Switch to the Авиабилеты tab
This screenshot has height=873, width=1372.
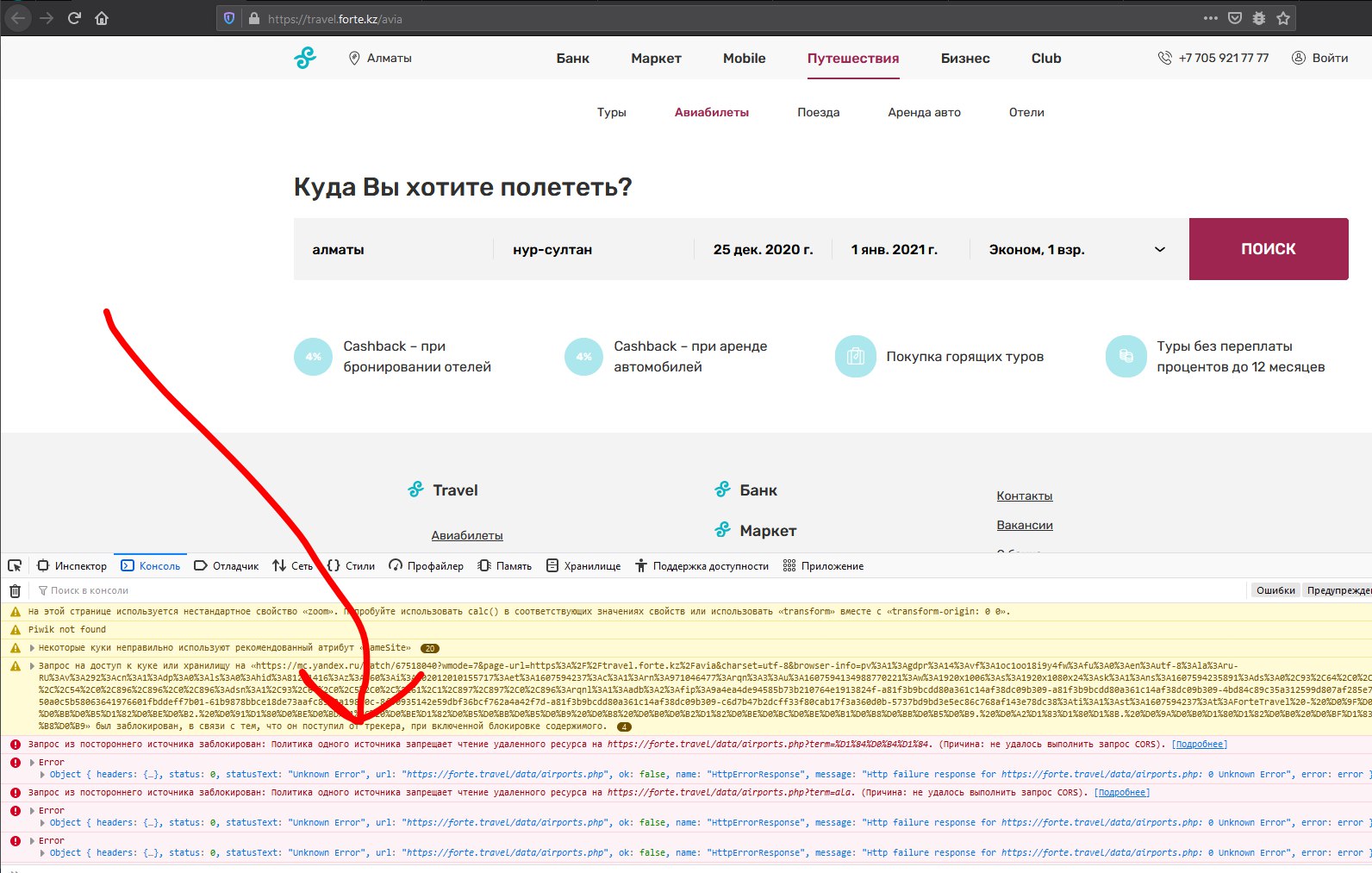coord(712,112)
